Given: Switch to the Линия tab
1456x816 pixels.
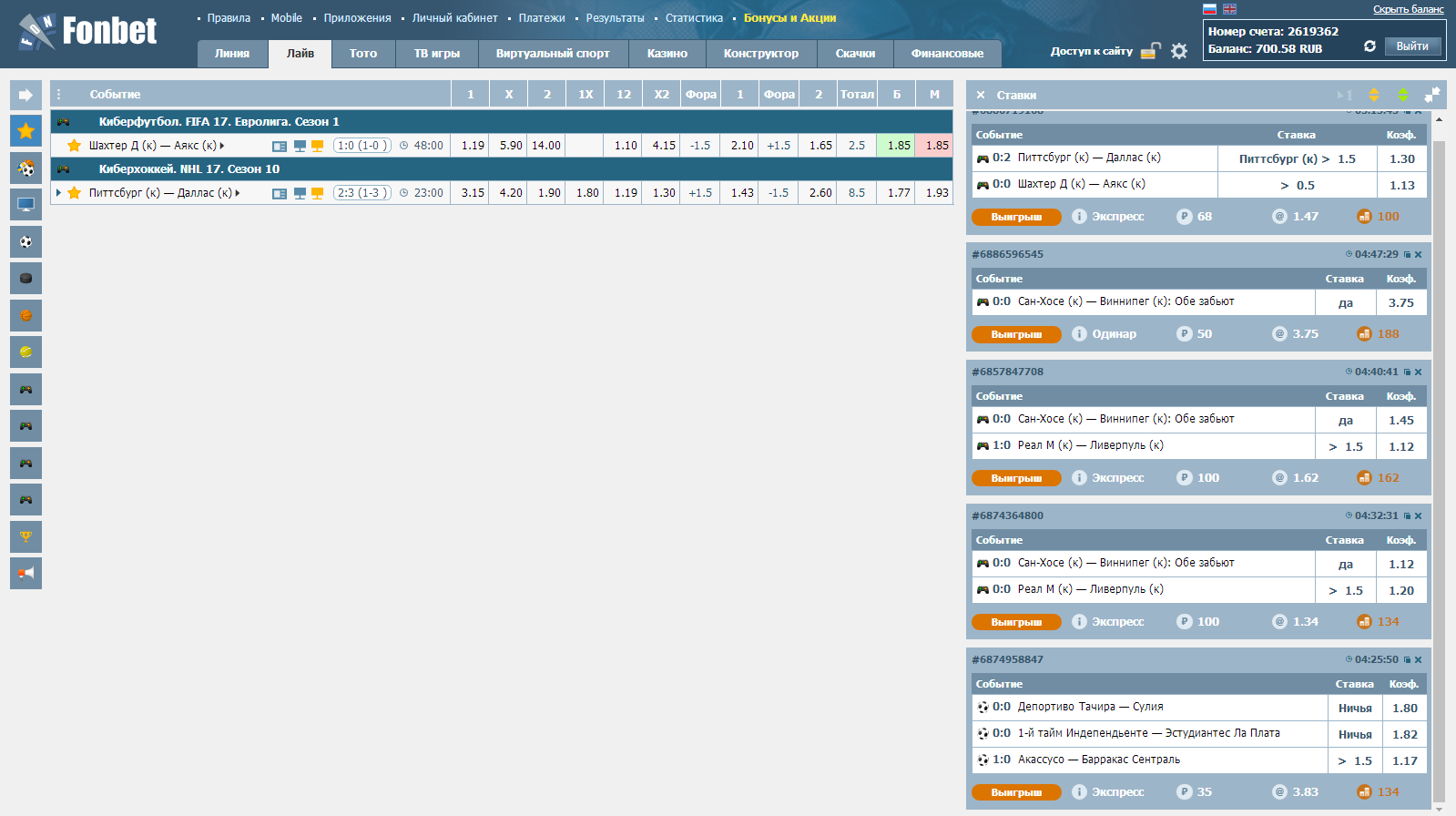Looking at the screenshot, I should [x=232, y=54].
